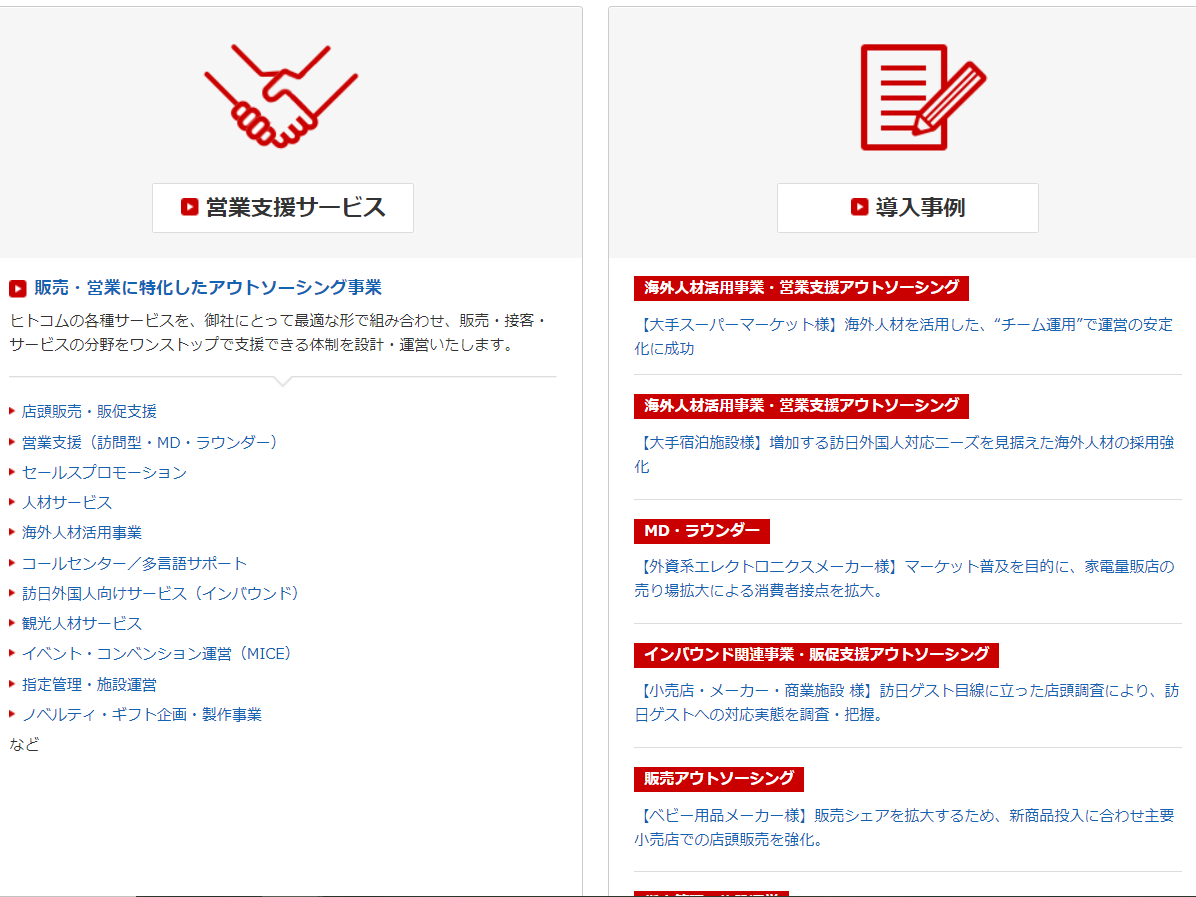Open the セールスプロモーション link
The width and height of the screenshot is (1196, 897).
tap(103, 471)
